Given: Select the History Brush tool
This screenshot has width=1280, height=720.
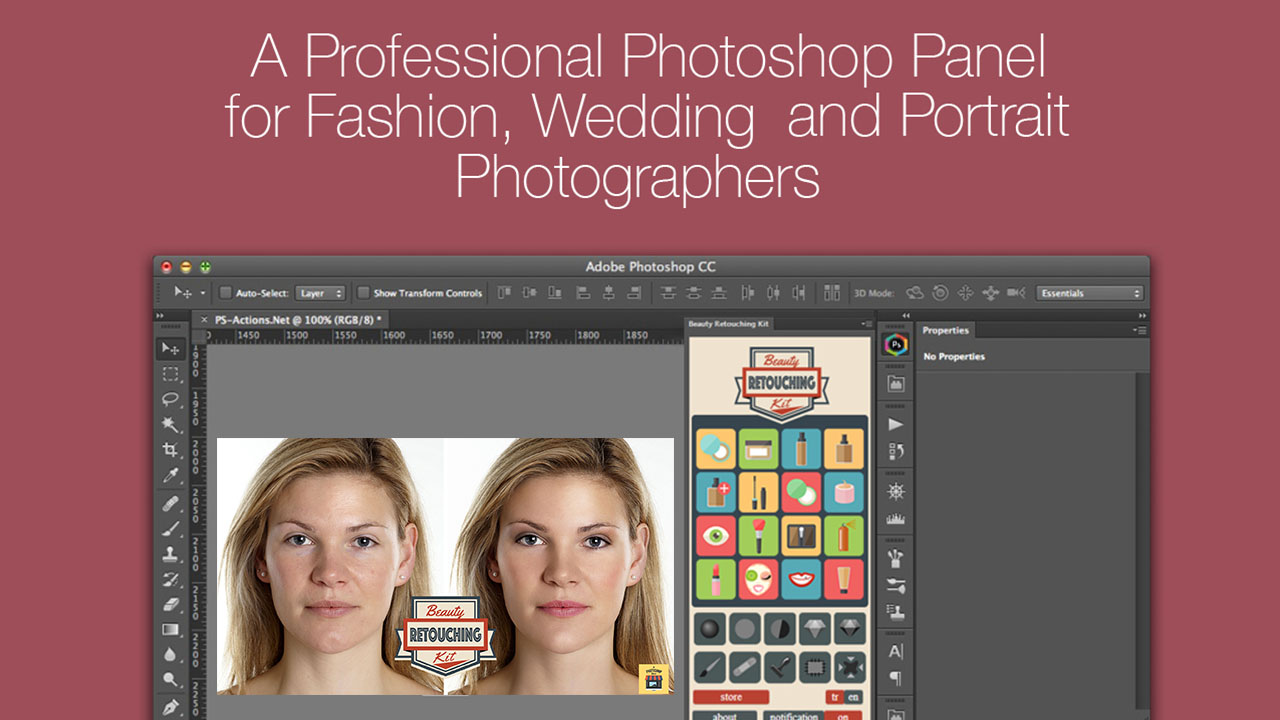Looking at the screenshot, I should click(171, 579).
